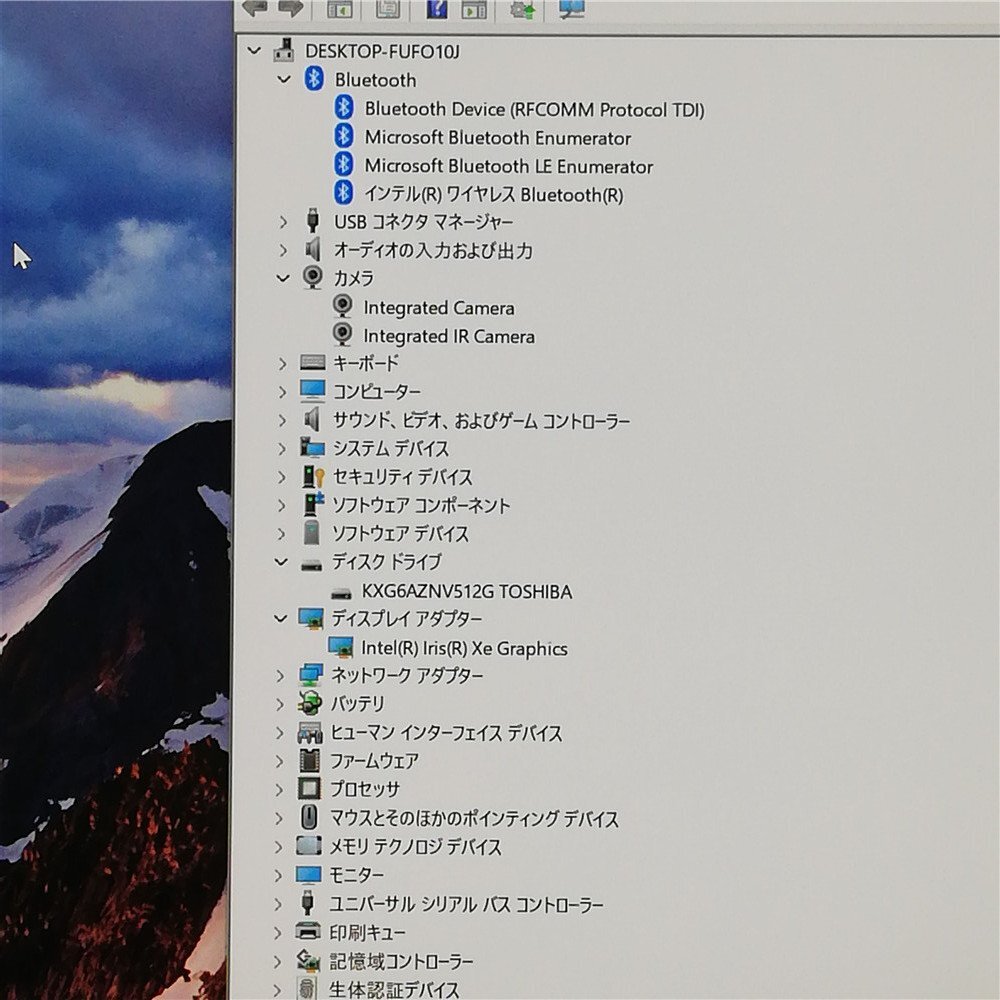Click the monitor icon for コンピューター
1000x1000 pixels.
(312, 390)
